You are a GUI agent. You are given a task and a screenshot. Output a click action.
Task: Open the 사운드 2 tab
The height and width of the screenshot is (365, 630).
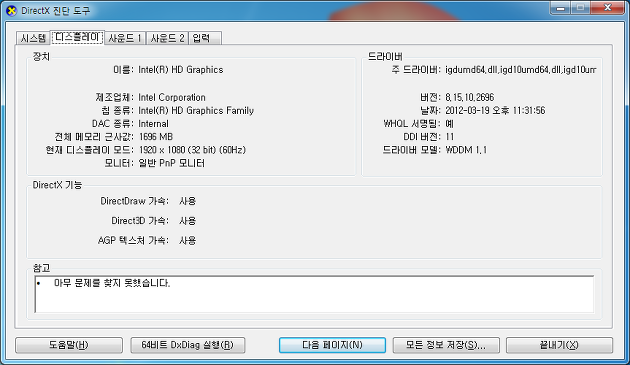point(167,38)
